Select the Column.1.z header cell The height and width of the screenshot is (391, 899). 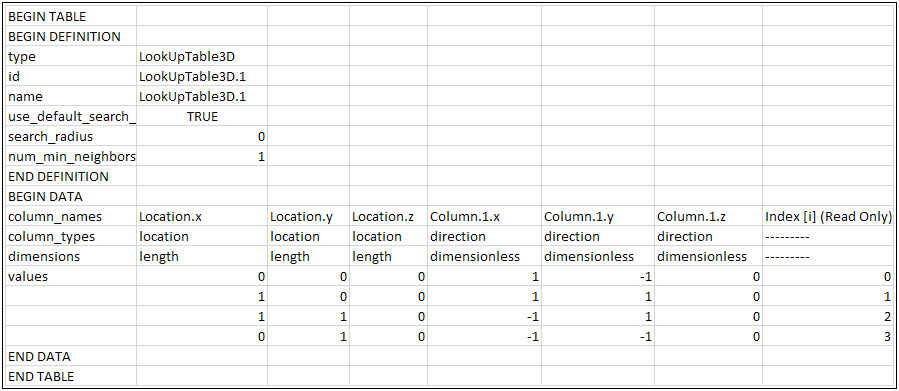click(x=709, y=217)
